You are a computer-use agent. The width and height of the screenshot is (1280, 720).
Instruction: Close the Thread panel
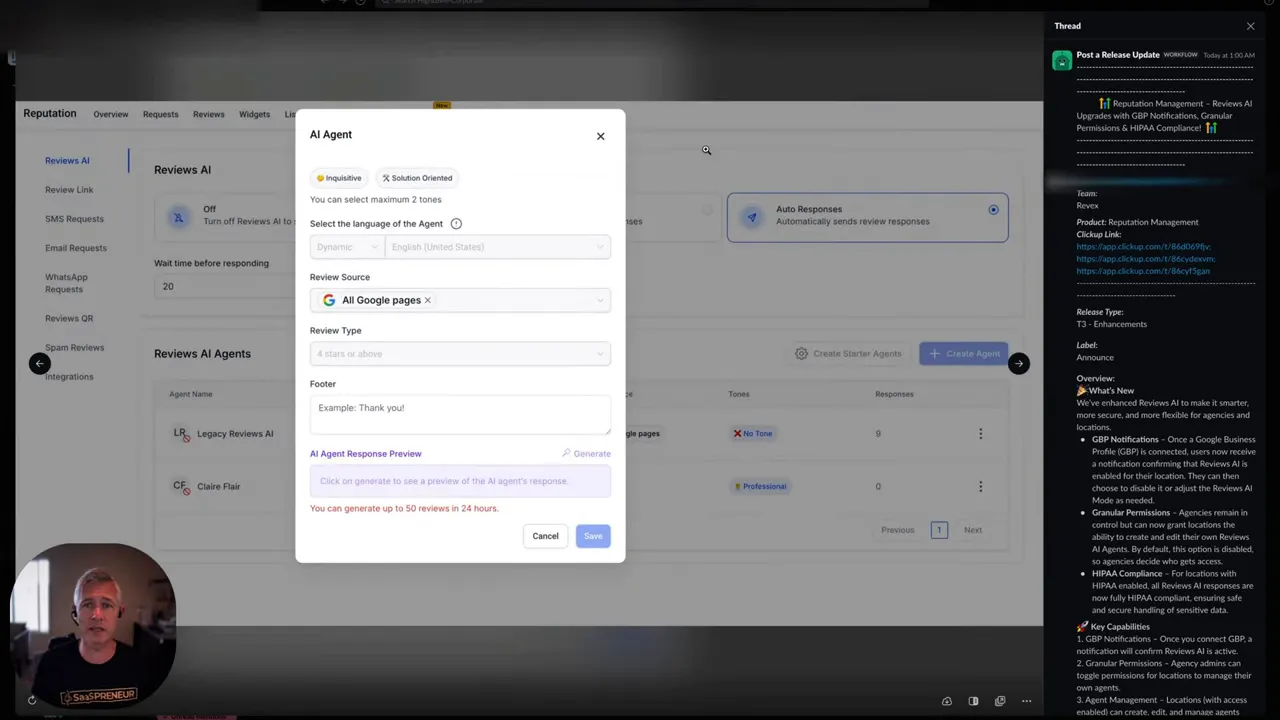(1250, 26)
